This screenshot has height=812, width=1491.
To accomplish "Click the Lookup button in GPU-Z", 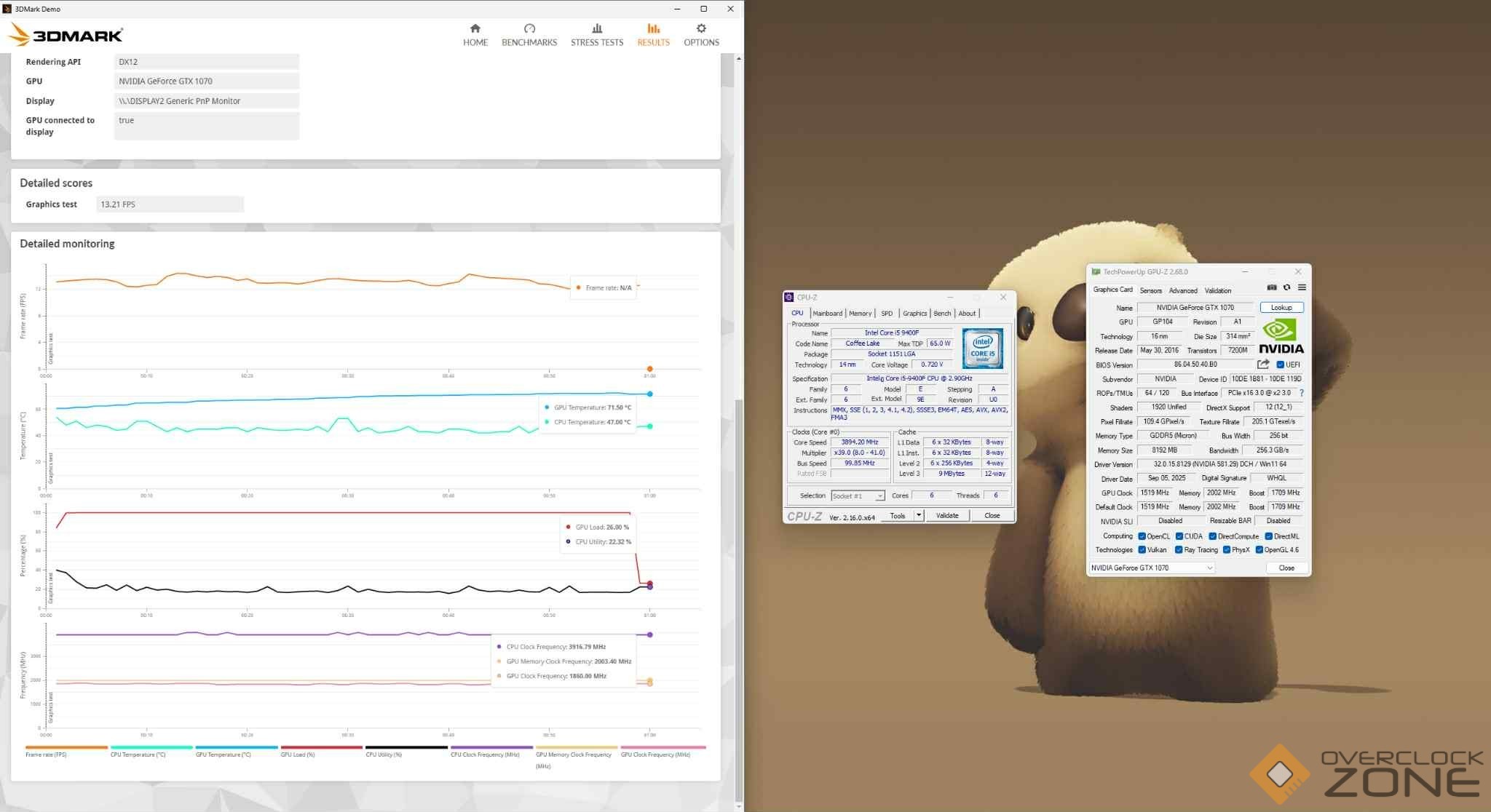I will (1281, 307).
